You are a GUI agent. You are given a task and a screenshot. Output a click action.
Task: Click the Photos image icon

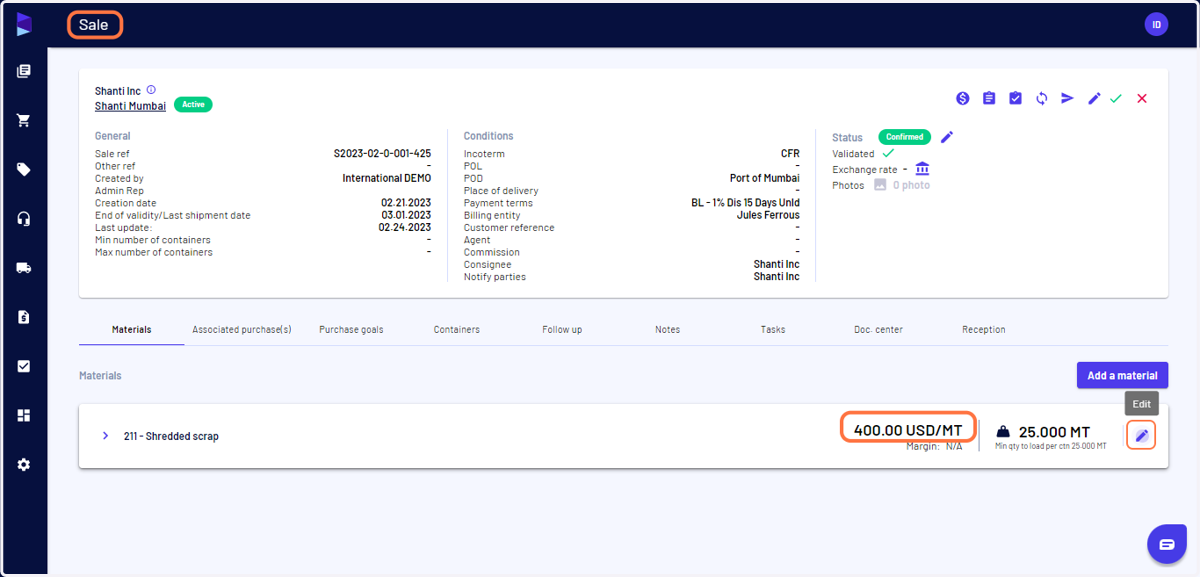pyautogui.click(x=881, y=185)
